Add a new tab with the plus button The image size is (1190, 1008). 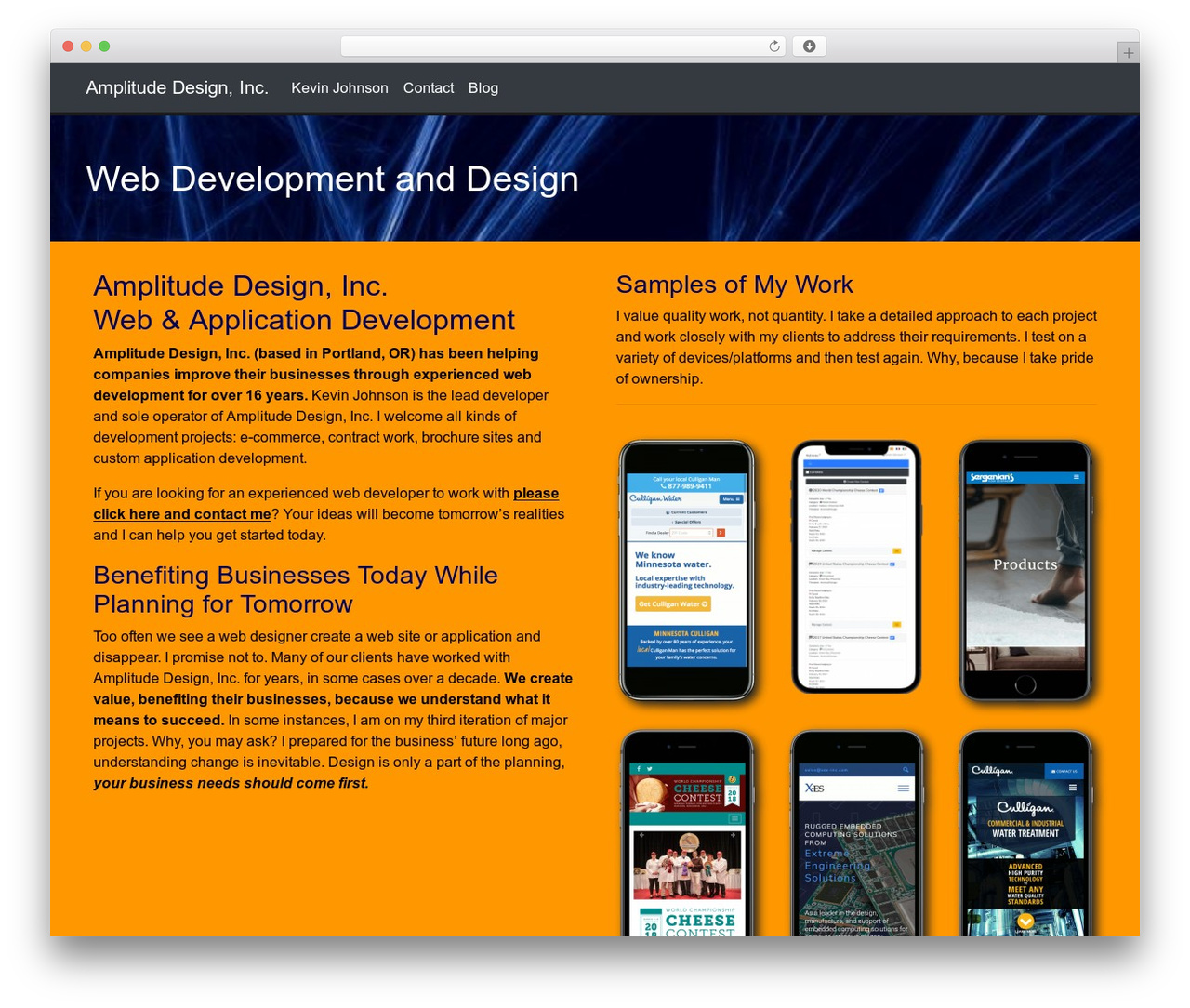[x=1128, y=53]
